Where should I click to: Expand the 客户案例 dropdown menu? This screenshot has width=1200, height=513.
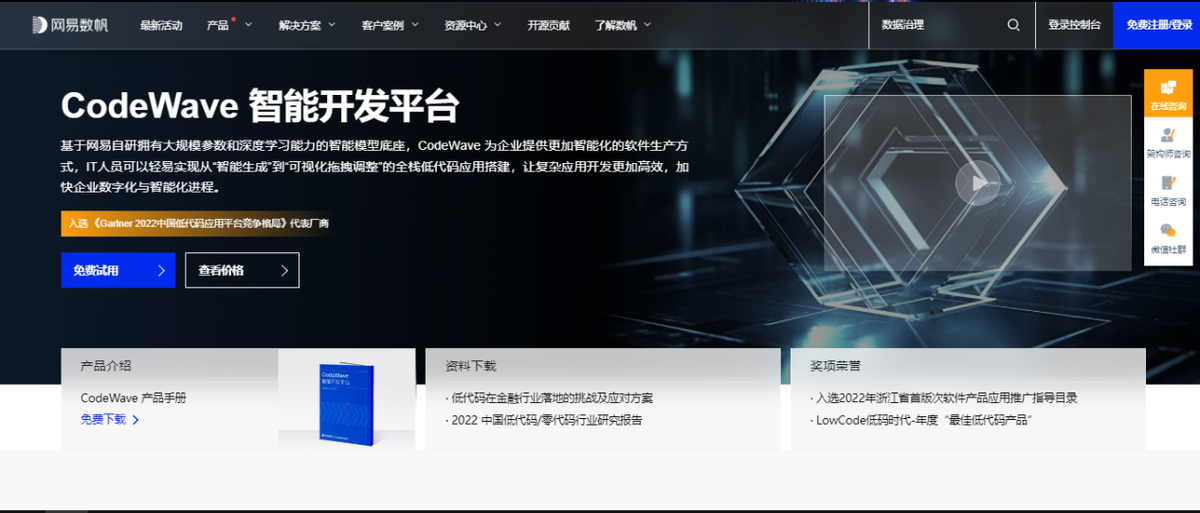tap(390, 25)
